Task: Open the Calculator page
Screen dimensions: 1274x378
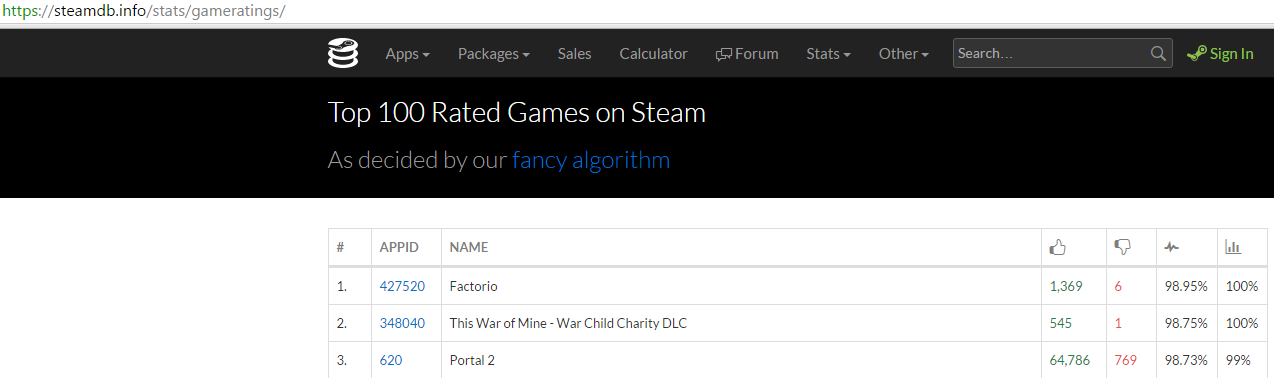Action: tap(653, 54)
